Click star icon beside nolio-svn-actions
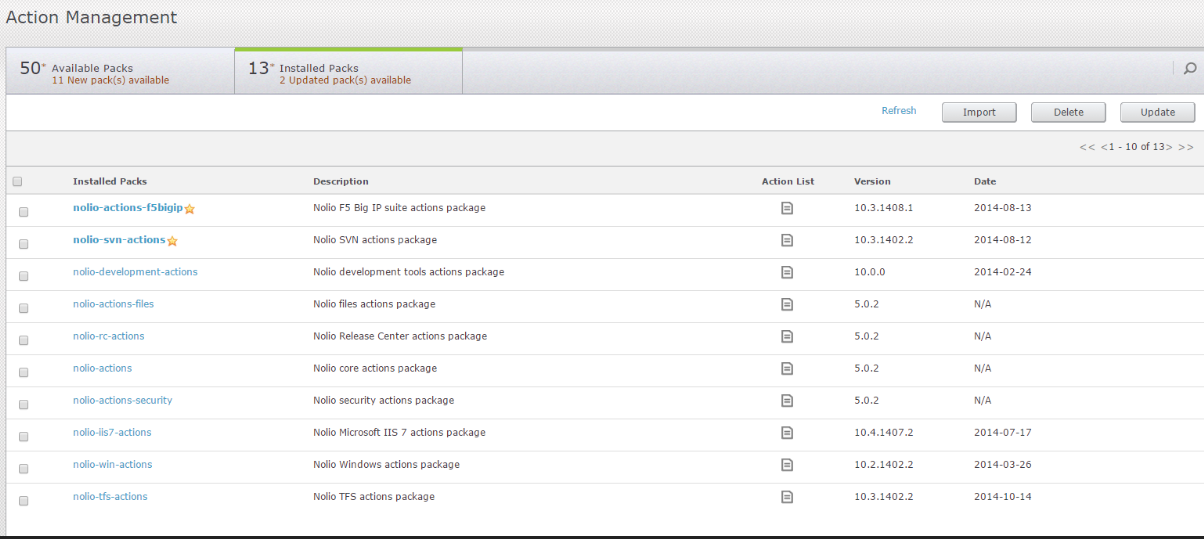Screen dimensions: 1204x539 (172, 241)
